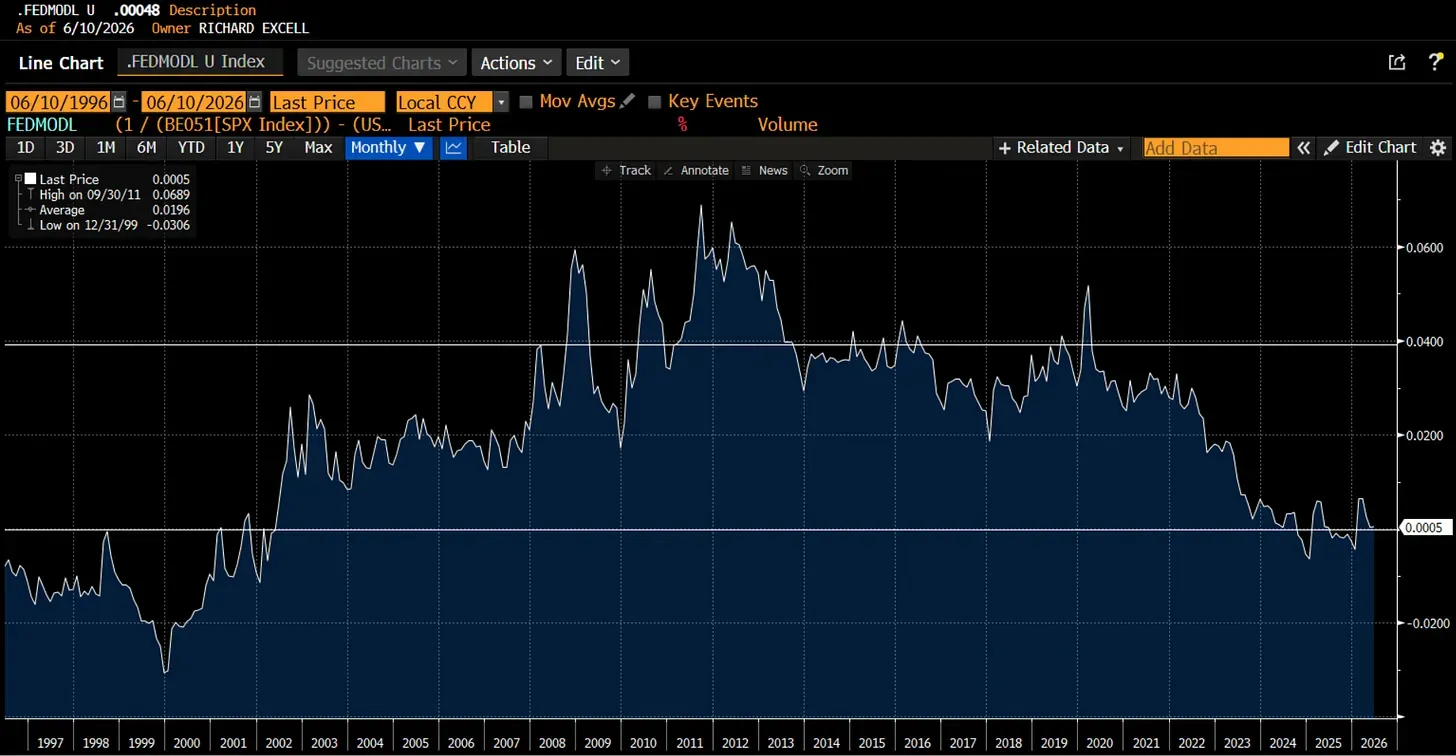This screenshot has height=756, width=1456.
Task: Click the white Last Price legend swatch
Action: (x=31, y=179)
